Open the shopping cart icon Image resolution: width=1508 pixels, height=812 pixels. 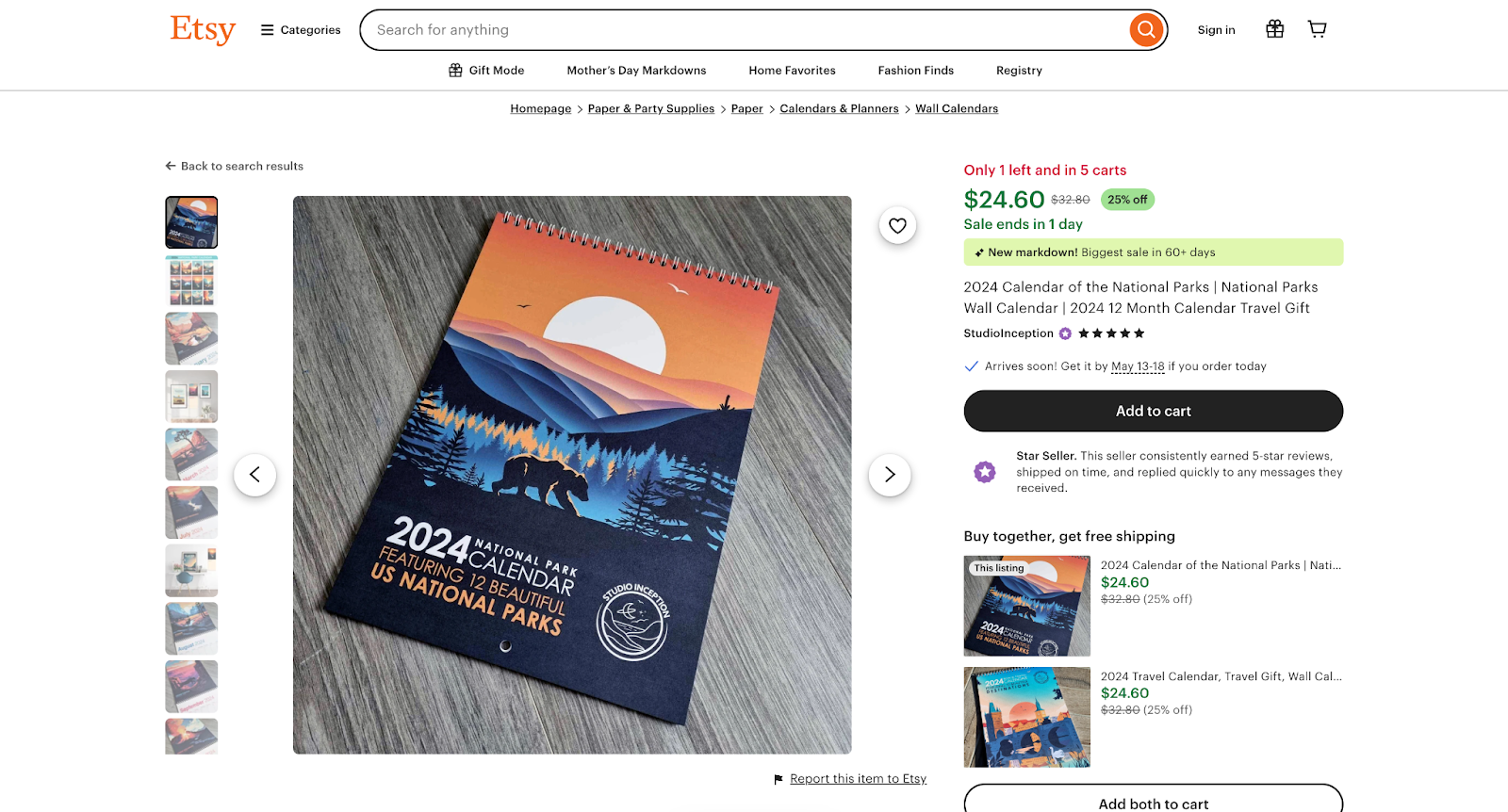tap(1317, 29)
